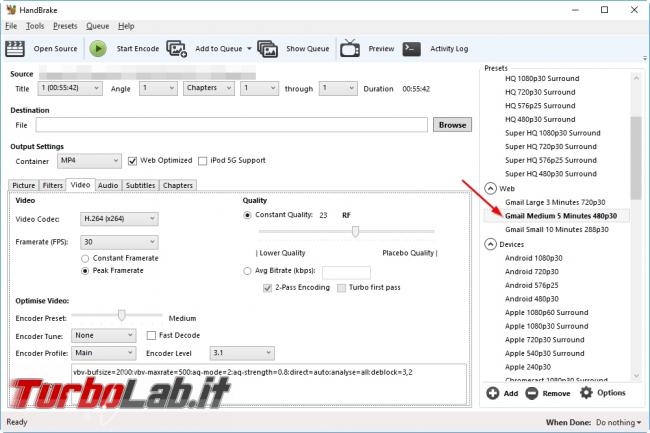Open the start chapter dropdown before 'through'
This screenshot has height=433, width=650.
point(260,88)
